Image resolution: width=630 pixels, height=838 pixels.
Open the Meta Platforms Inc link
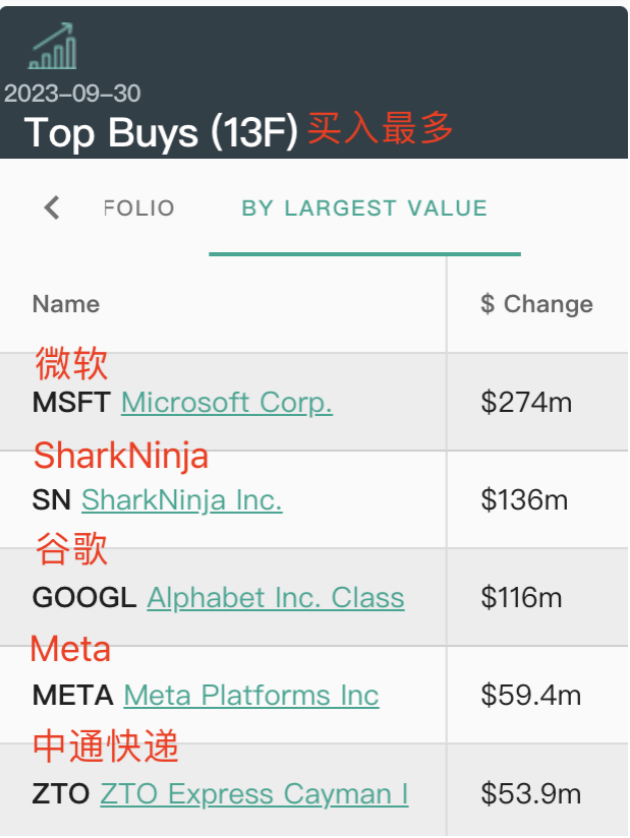point(251,695)
